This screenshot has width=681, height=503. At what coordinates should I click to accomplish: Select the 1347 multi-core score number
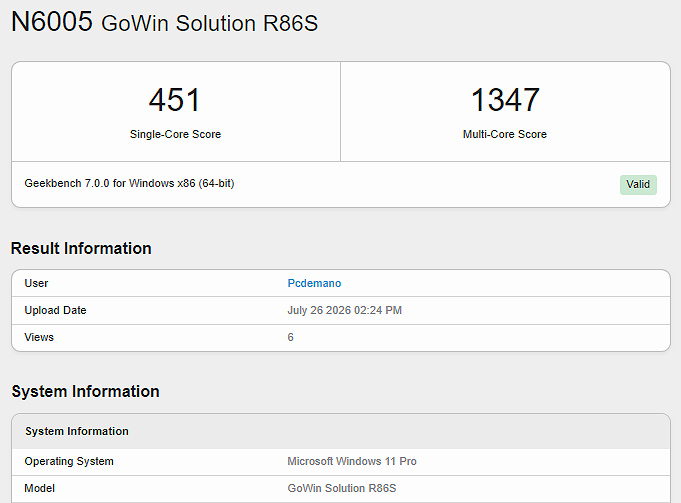505,100
